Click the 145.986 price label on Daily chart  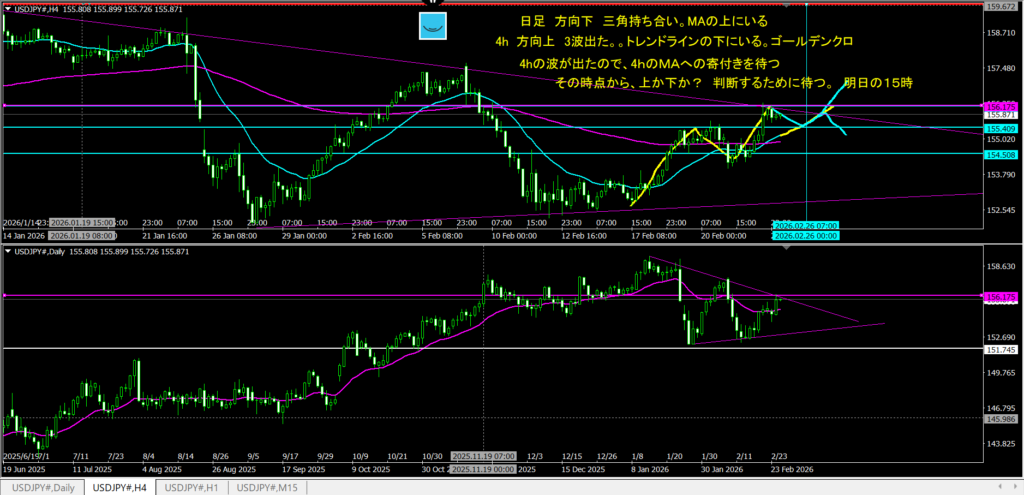[x=1002, y=419]
